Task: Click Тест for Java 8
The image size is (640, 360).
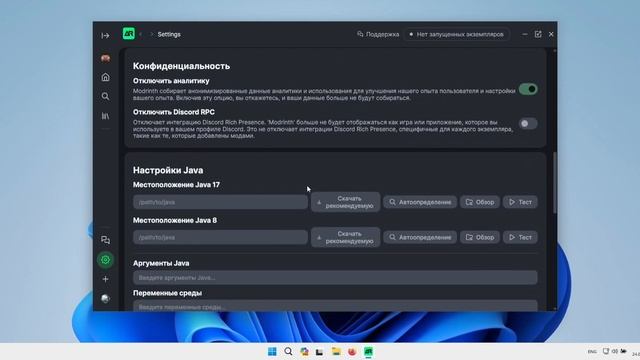Action: pos(520,237)
